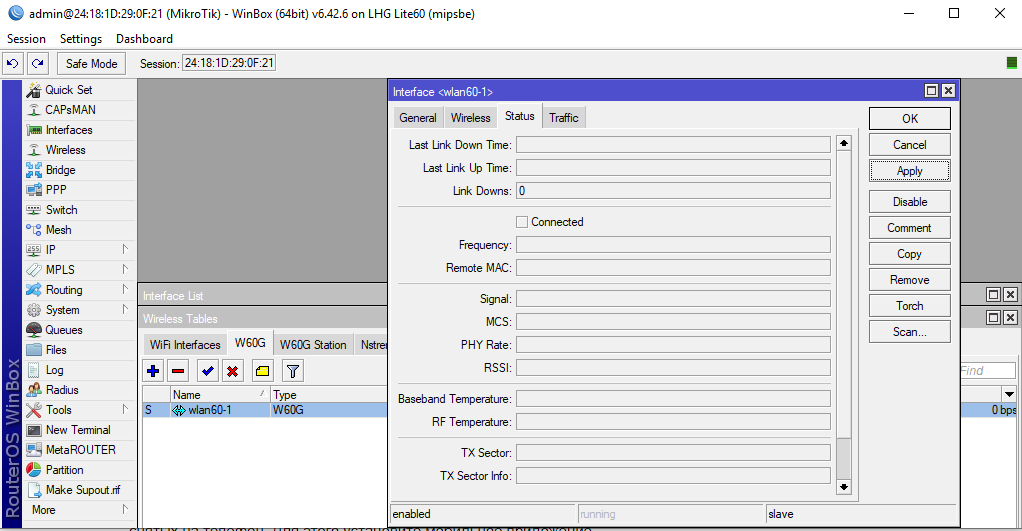Switch to WiFi Interfaces tab
Viewport: 1022px width, 531px height.
185,345
